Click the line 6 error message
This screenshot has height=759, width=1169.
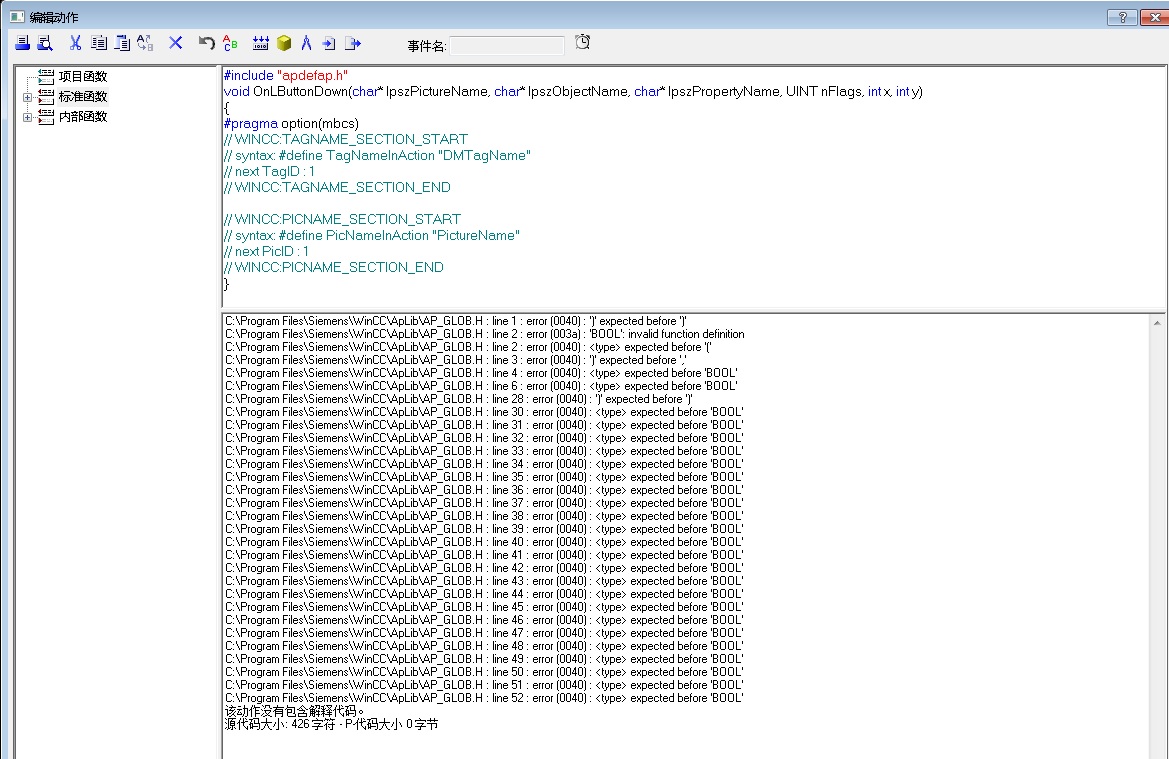pyautogui.click(x=481, y=386)
